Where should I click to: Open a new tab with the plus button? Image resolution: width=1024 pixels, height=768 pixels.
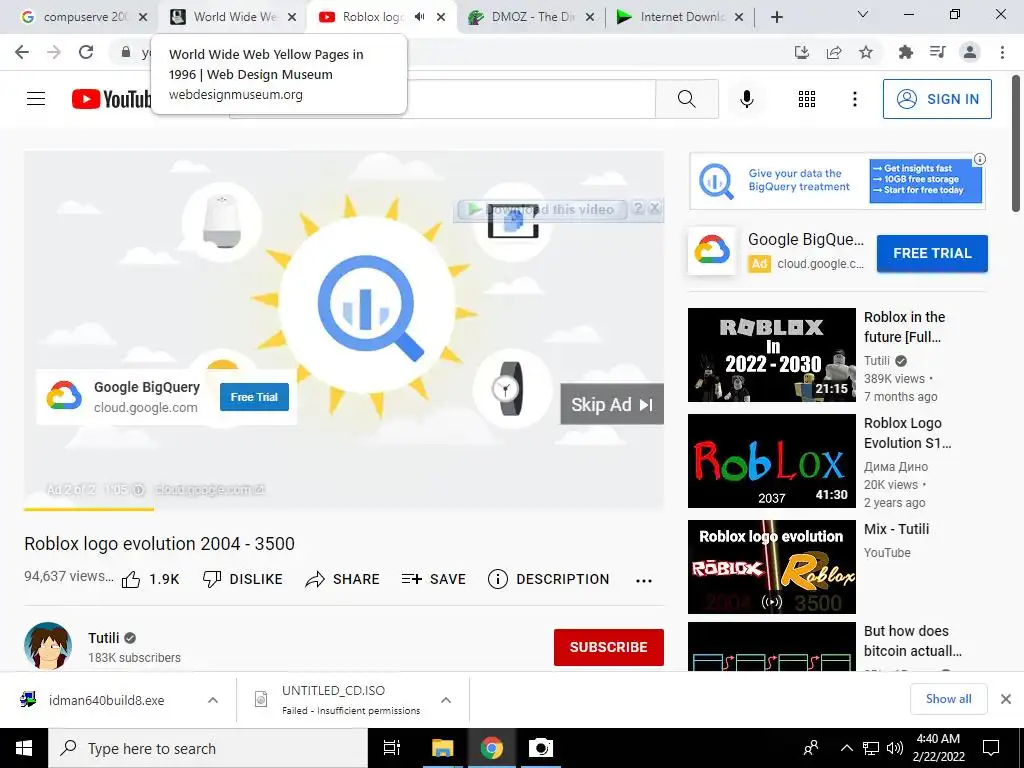[776, 17]
